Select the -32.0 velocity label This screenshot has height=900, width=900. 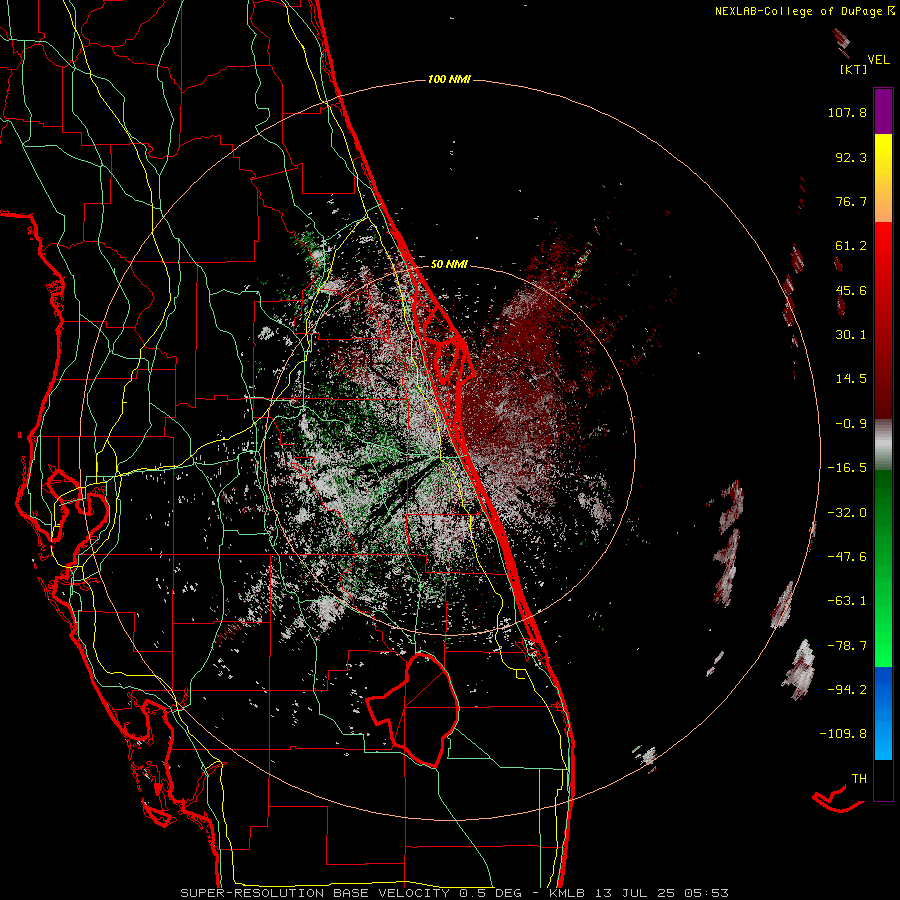(x=847, y=513)
